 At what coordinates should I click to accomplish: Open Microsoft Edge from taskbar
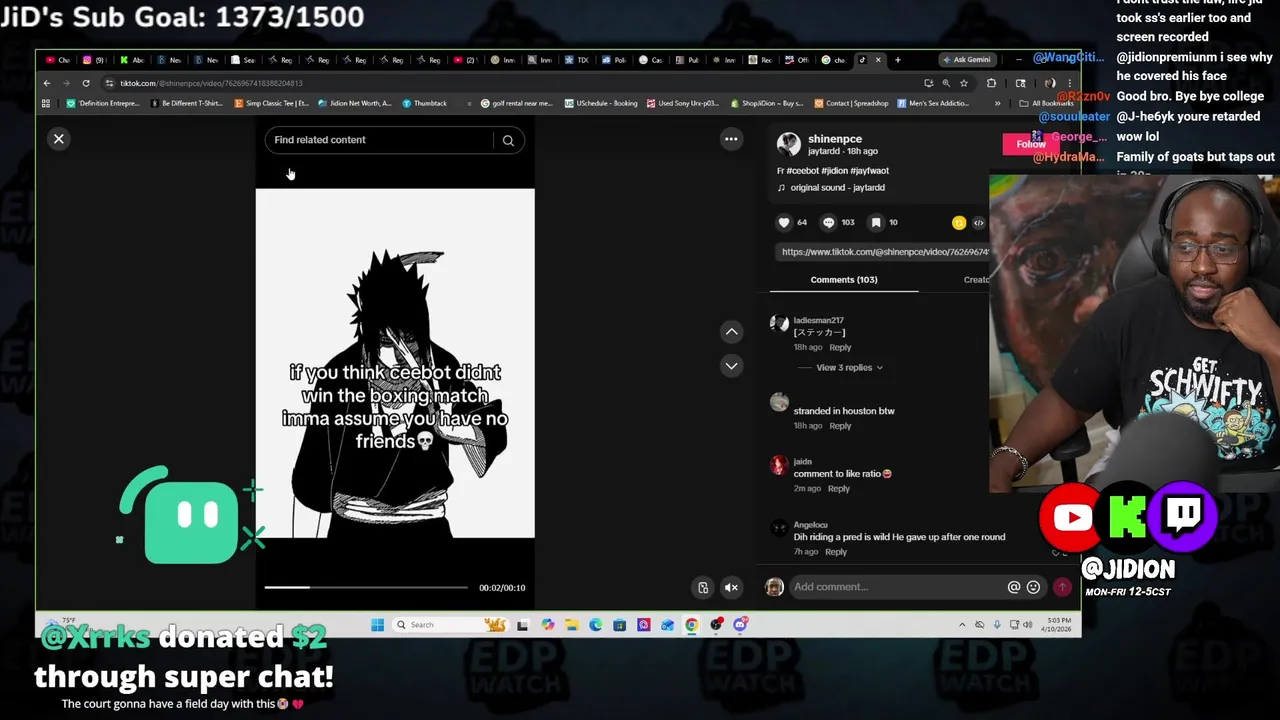click(595, 626)
